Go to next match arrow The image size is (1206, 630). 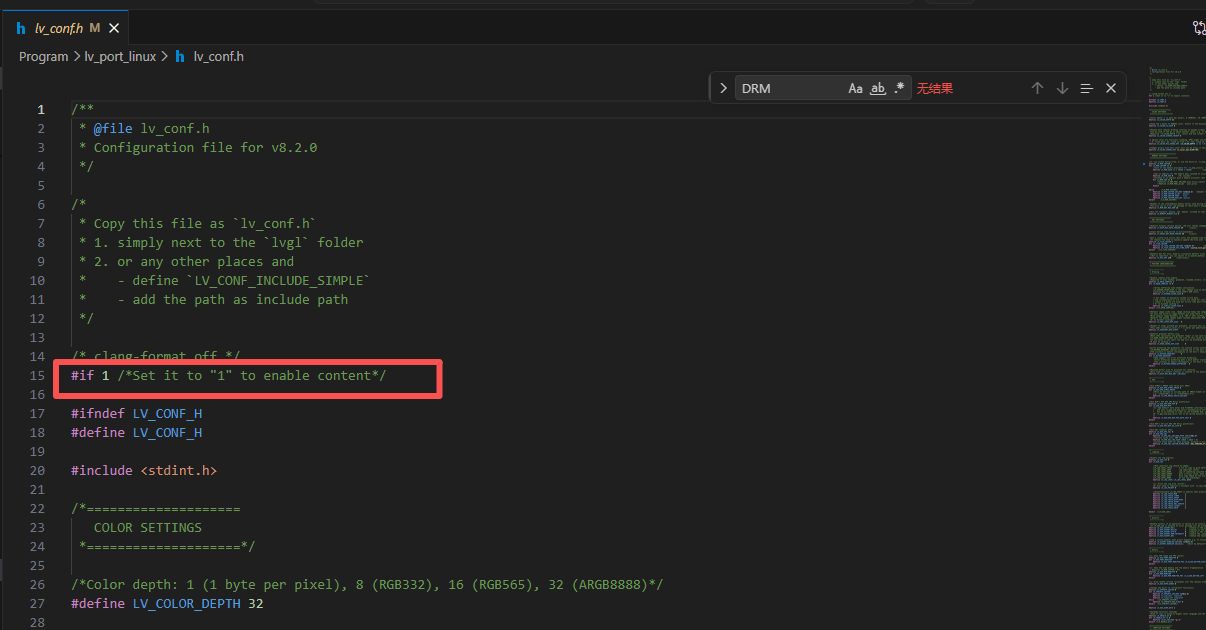(x=1062, y=88)
